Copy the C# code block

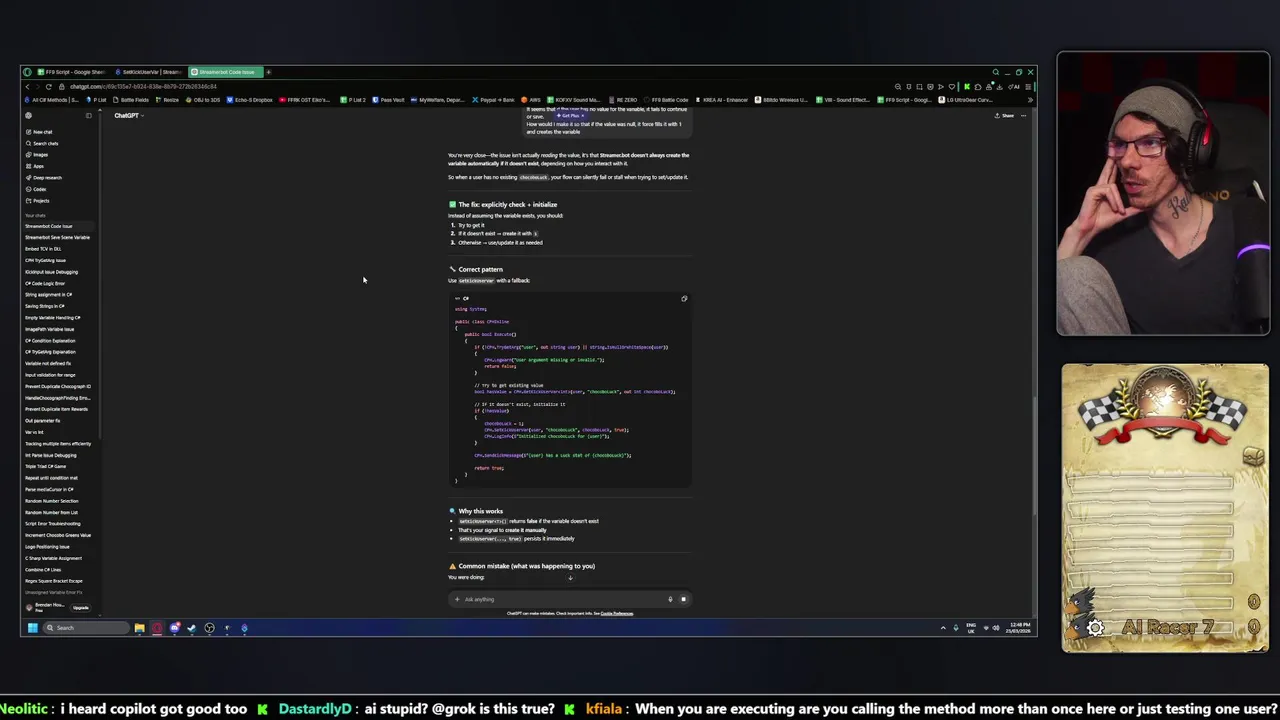684,299
